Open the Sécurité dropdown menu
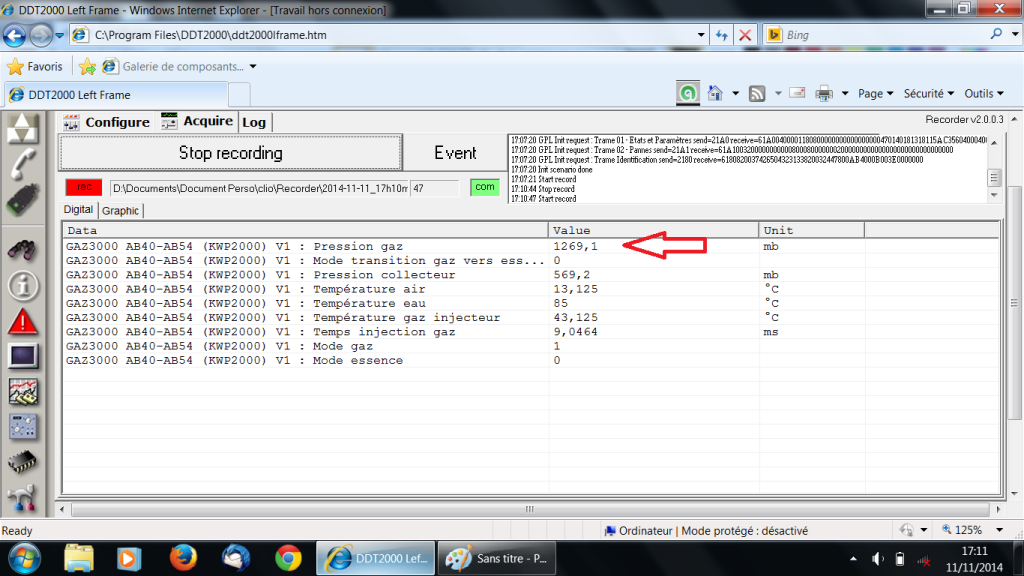The width and height of the screenshot is (1024, 576). (928, 93)
